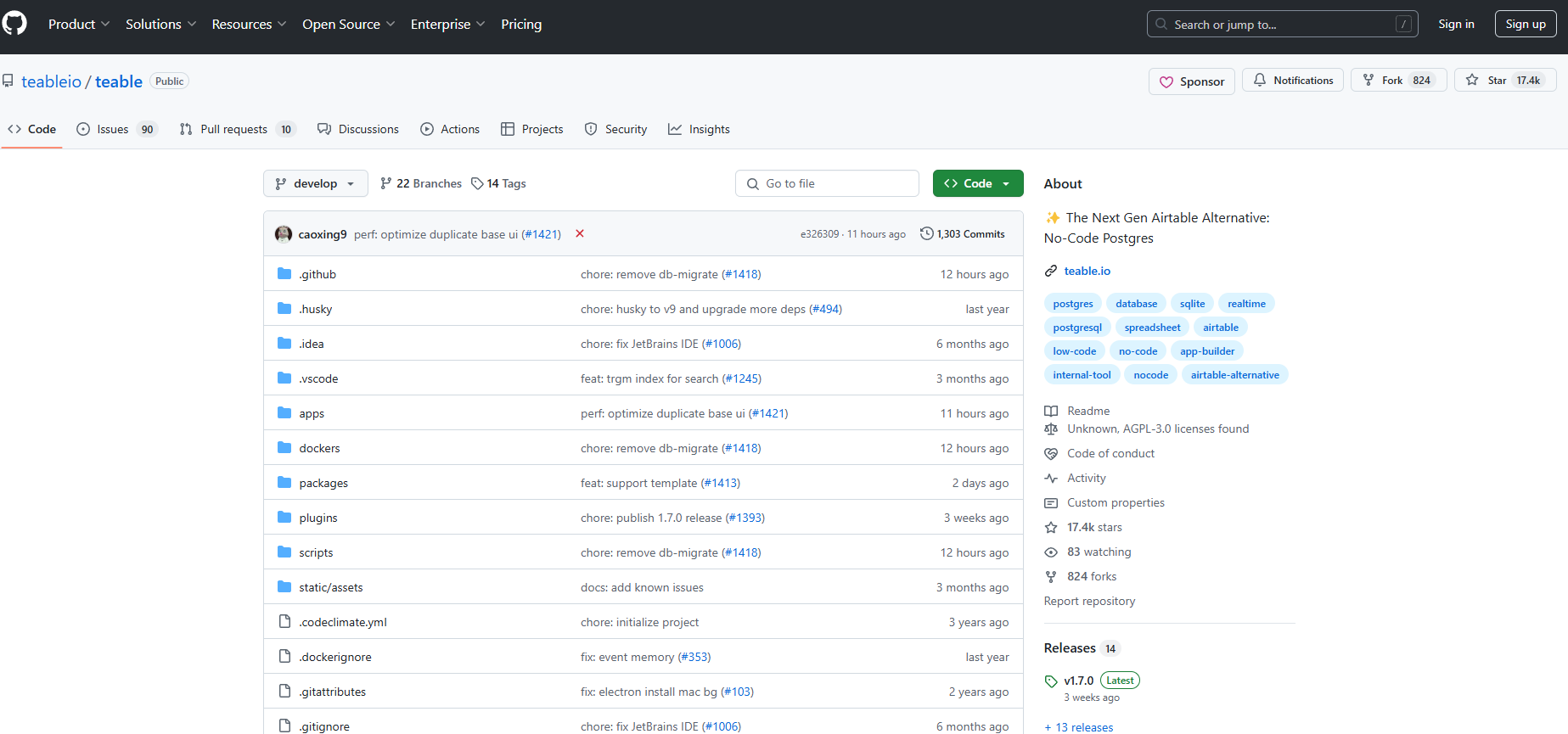
Task: Click caoxing9 avatar image
Action: [x=284, y=234]
